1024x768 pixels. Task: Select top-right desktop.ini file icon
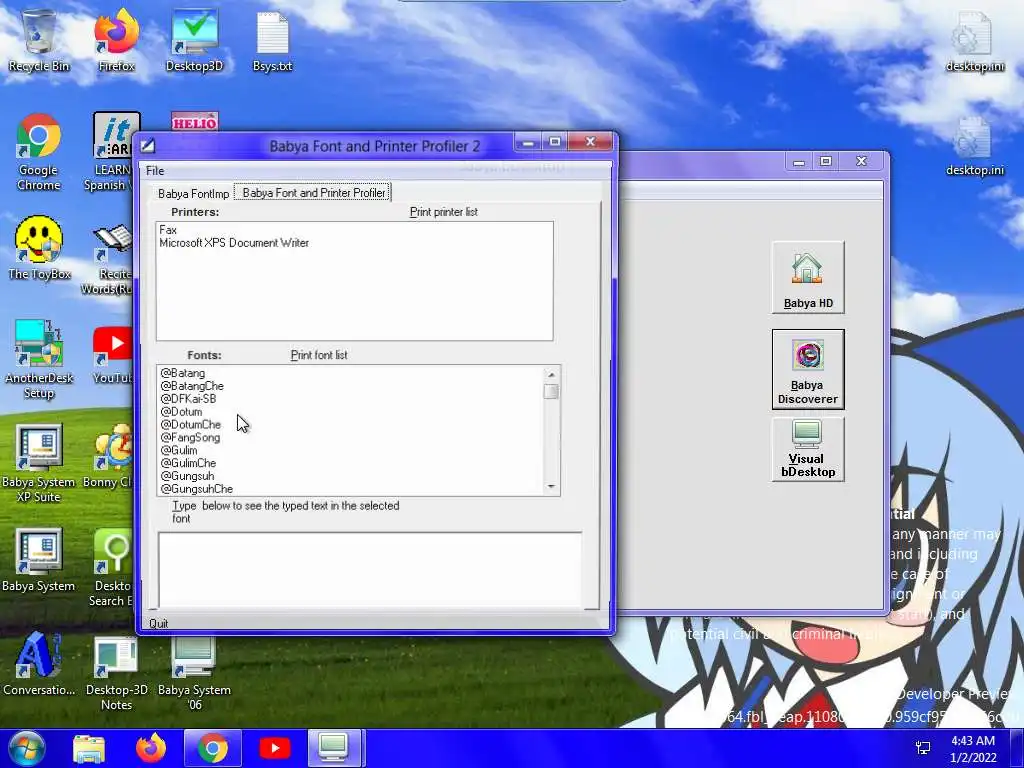975,42
